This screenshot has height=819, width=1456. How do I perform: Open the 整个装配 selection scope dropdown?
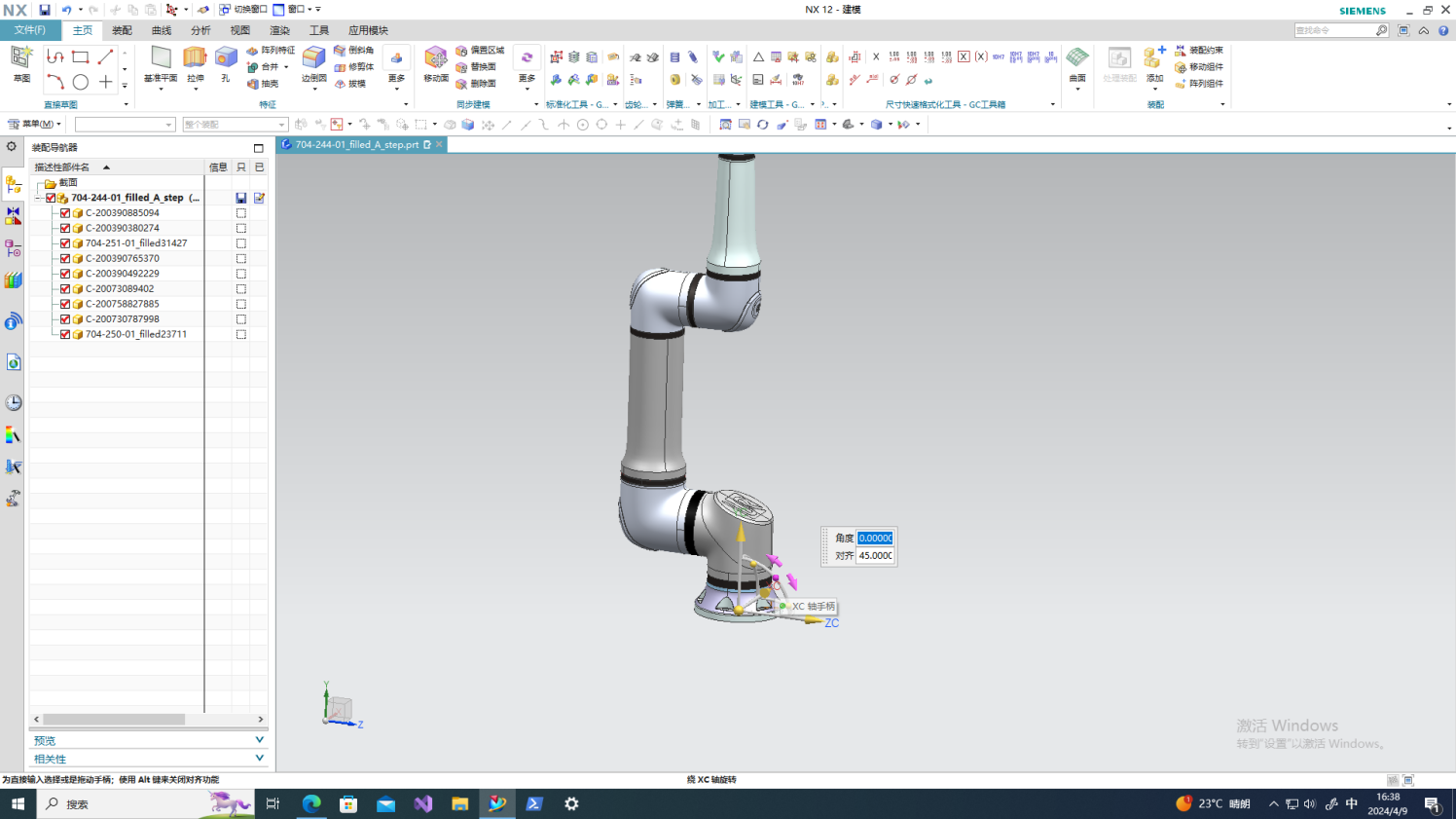click(236, 125)
